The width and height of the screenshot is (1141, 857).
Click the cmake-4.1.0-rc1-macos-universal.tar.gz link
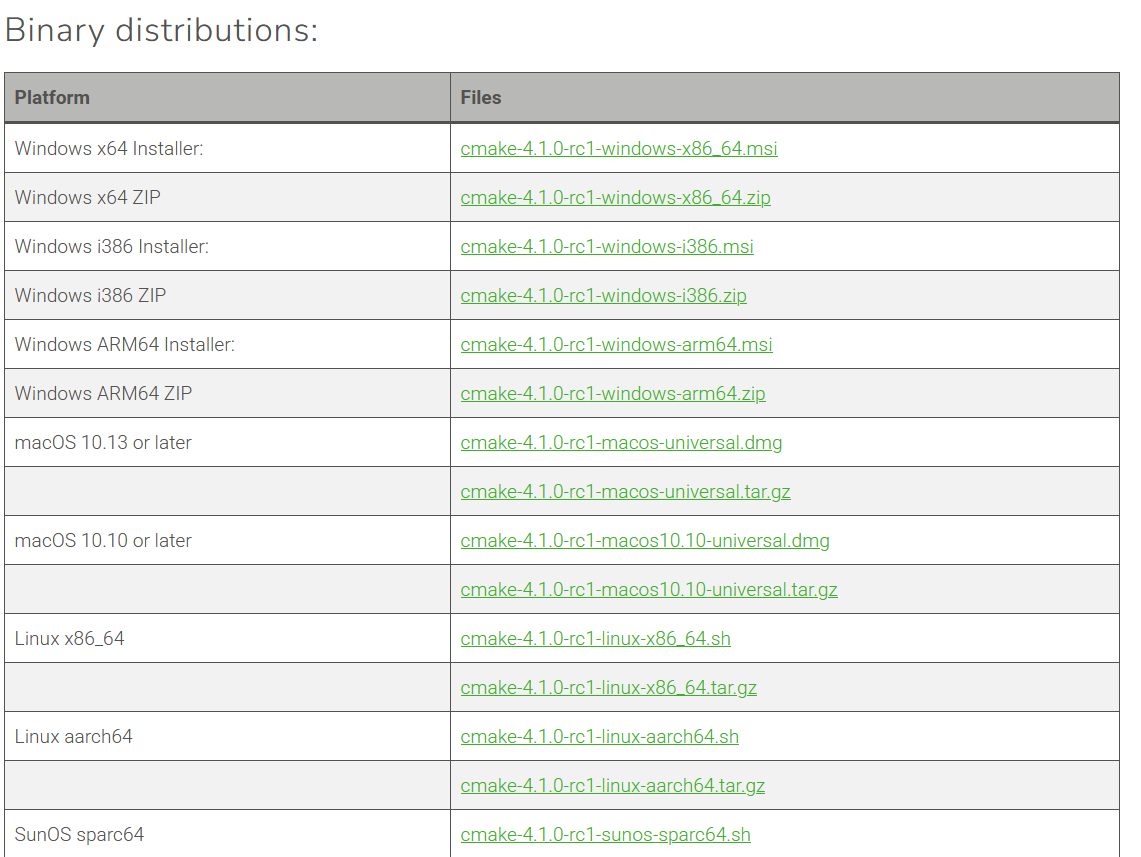click(625, 492)
